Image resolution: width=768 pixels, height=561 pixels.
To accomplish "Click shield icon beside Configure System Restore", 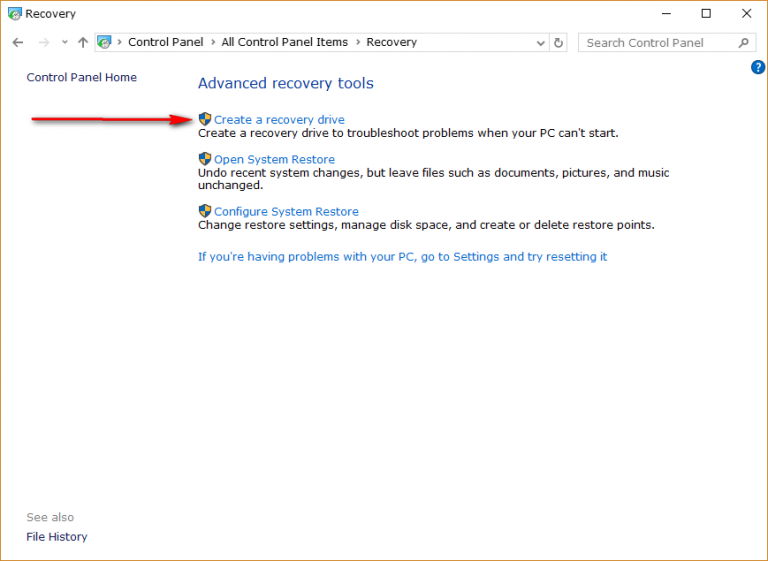I will click(205, 211).
